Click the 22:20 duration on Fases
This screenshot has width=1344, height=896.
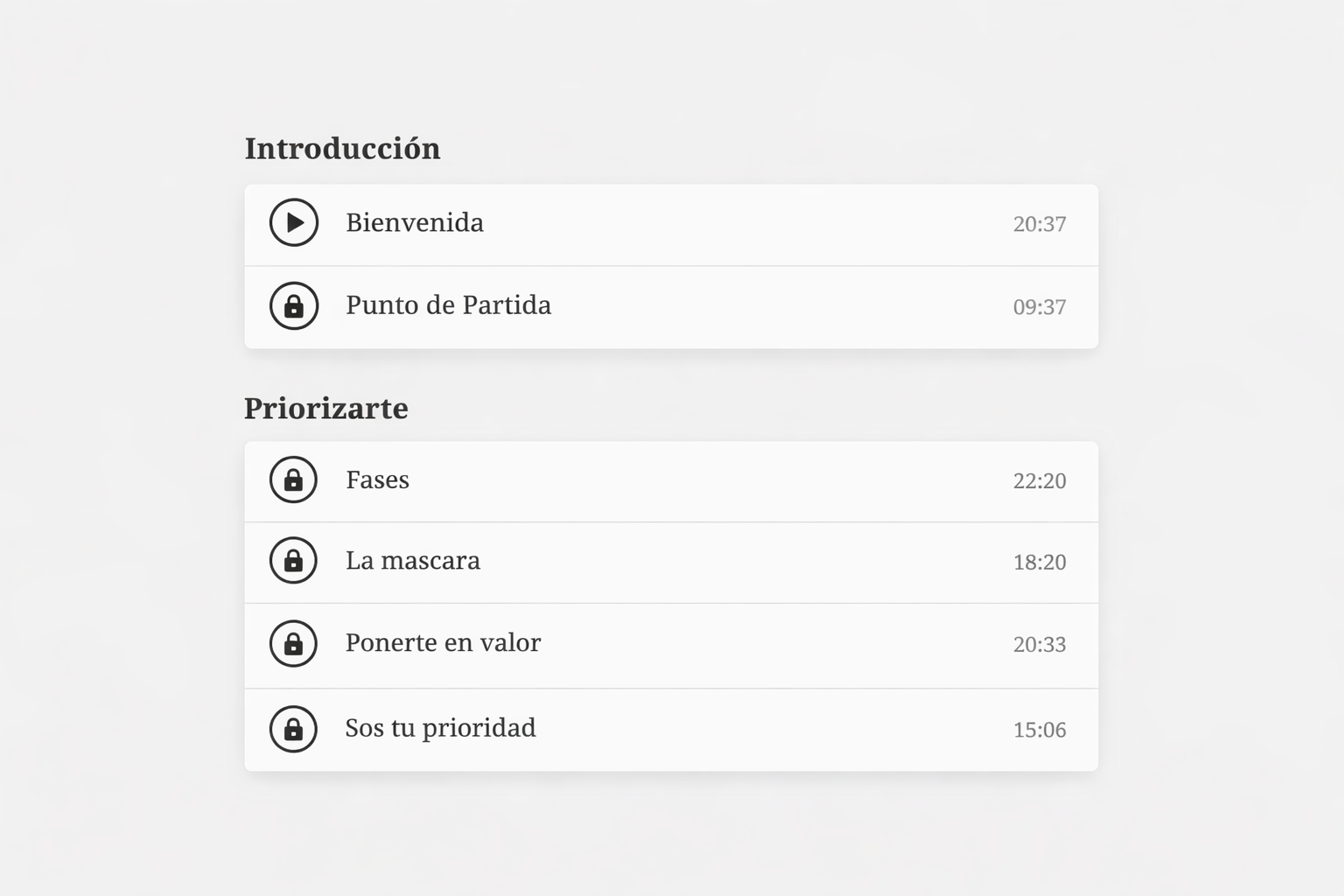(x=1039, y=480)
